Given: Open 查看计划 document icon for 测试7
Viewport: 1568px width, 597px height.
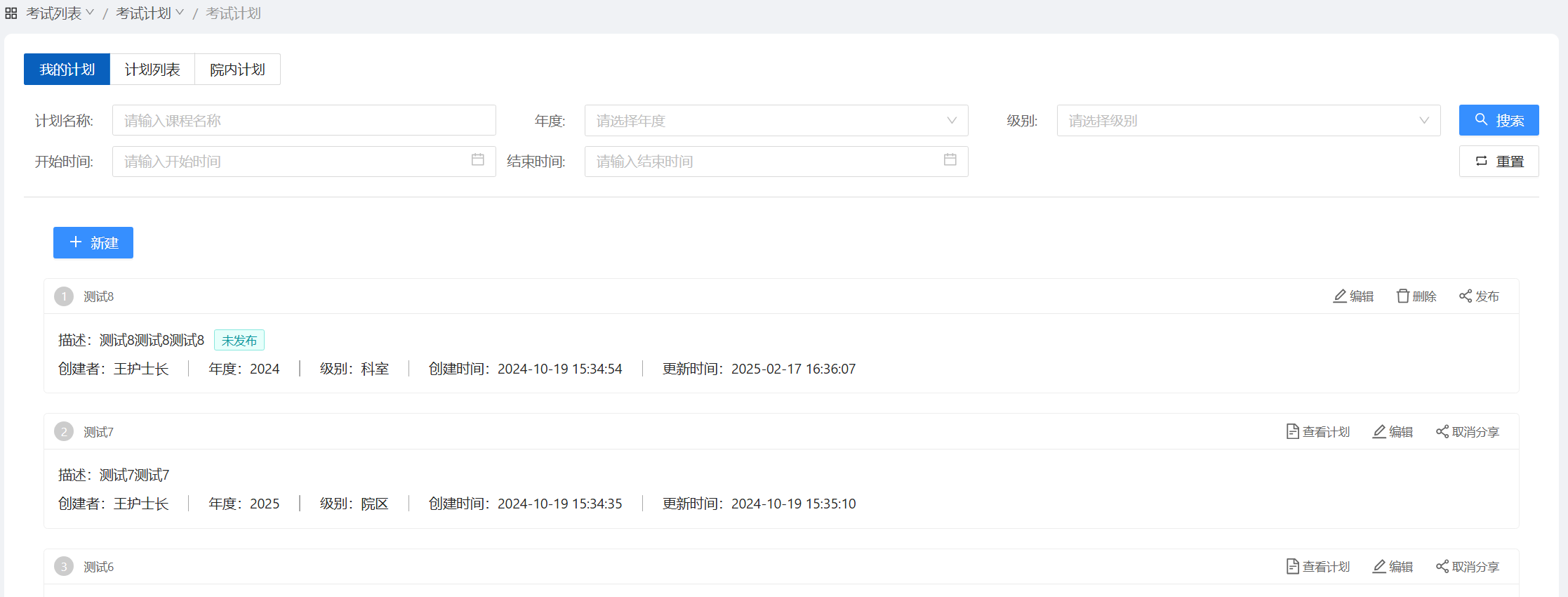Looking at the screenshot, I should (x=1292, y=432).
